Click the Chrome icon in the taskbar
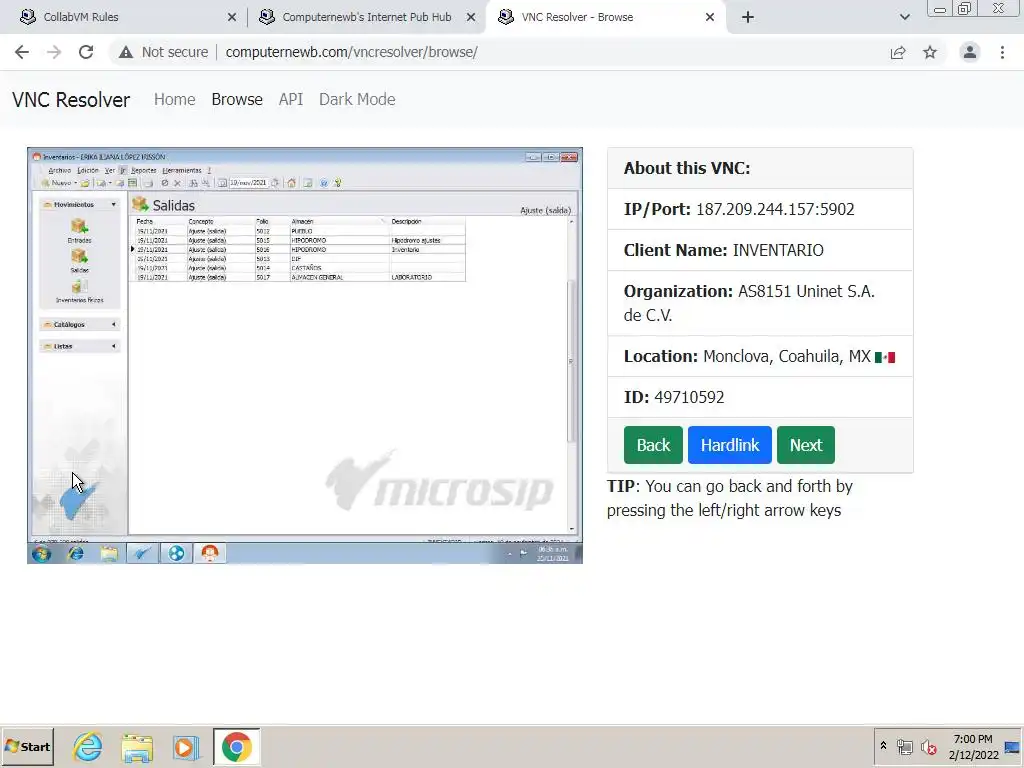The width and height of the screenshot is (1024, 768). pos(236,746)
